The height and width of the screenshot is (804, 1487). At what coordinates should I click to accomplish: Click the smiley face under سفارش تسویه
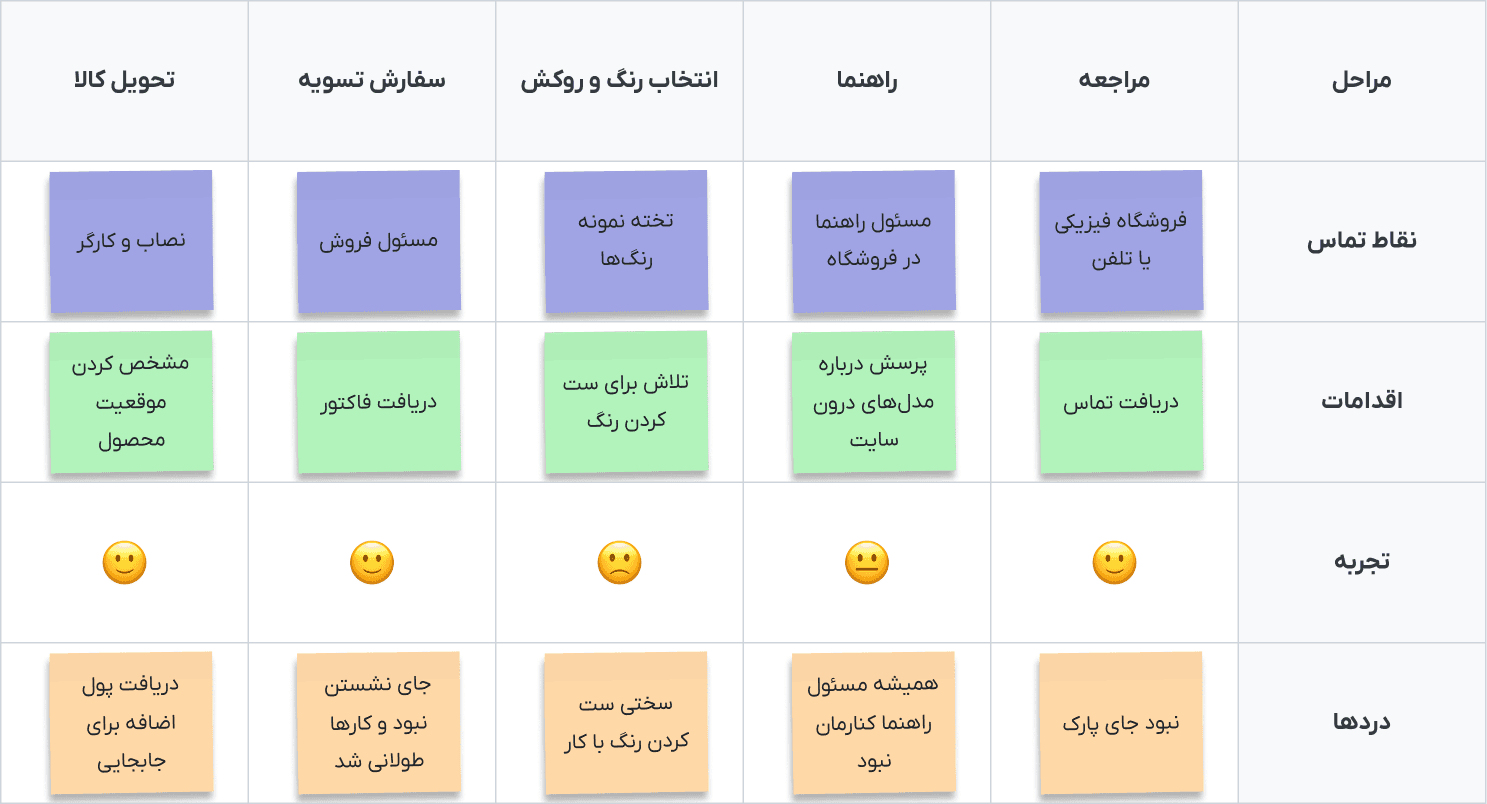tap(372, 563)
